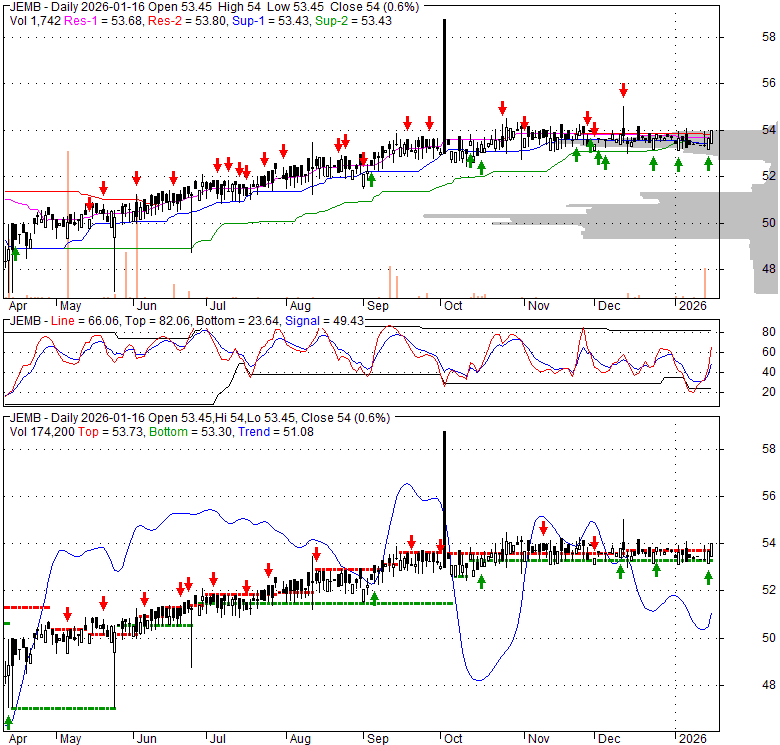Click the red arrow above late October in top chart
This screenshot has width=780, height=745.
pyautogui.click(x=503, y=107)
